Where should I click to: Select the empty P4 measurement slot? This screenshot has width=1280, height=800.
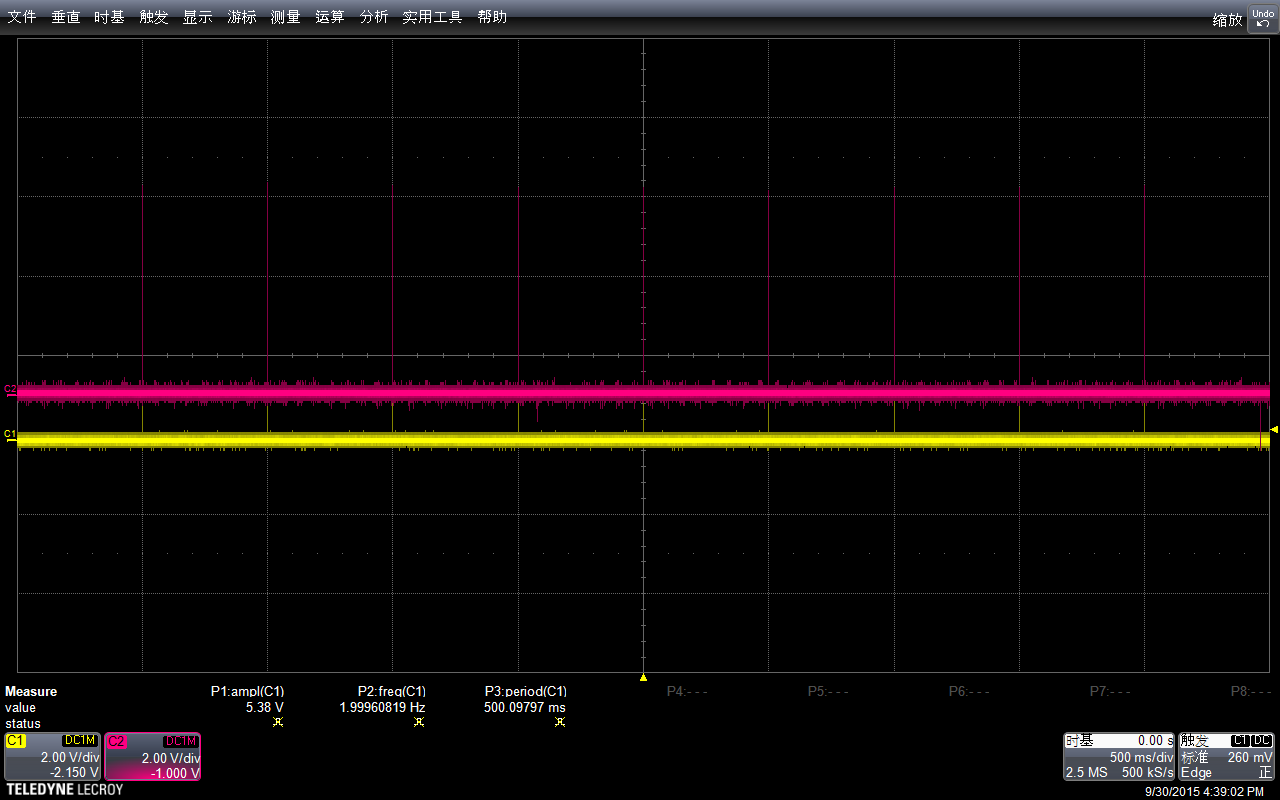(687, 691)
